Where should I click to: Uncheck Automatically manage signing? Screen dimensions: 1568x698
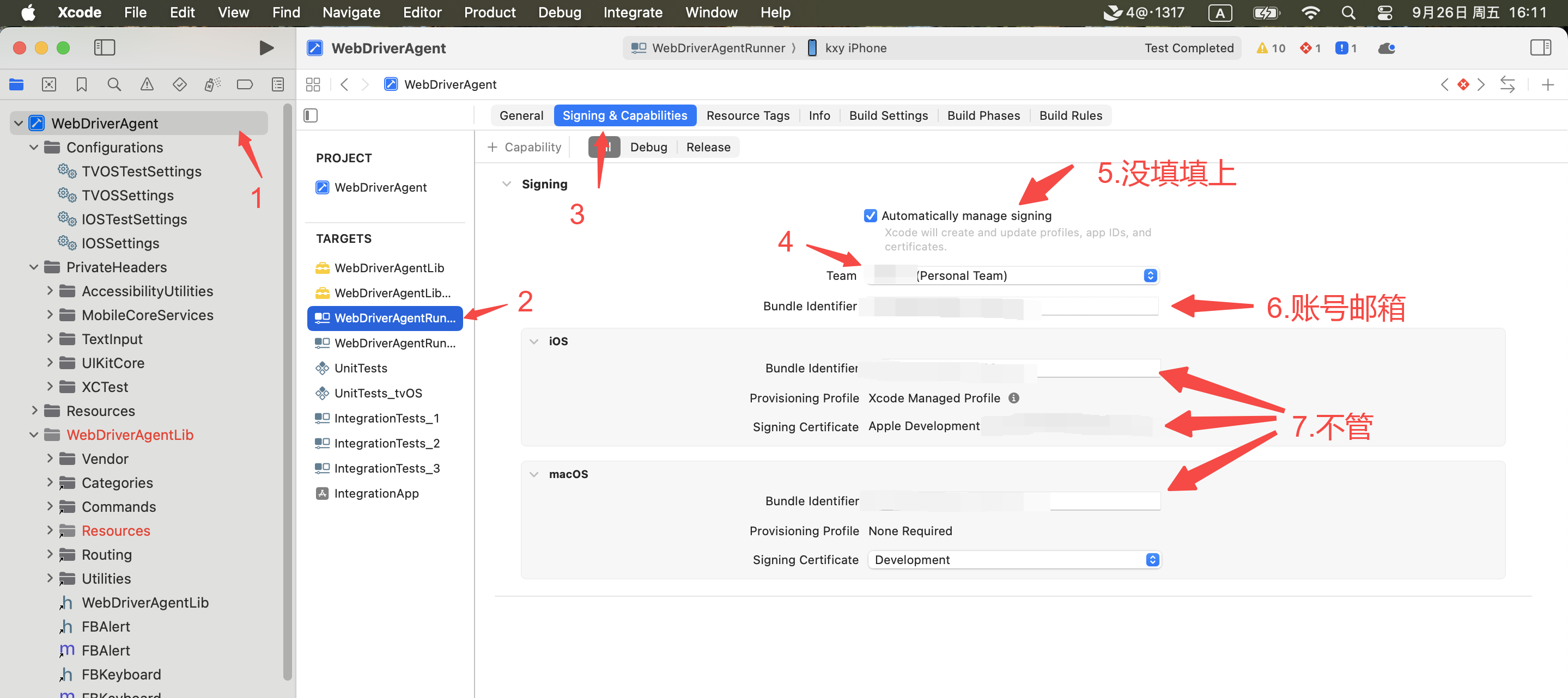[871, 216]
